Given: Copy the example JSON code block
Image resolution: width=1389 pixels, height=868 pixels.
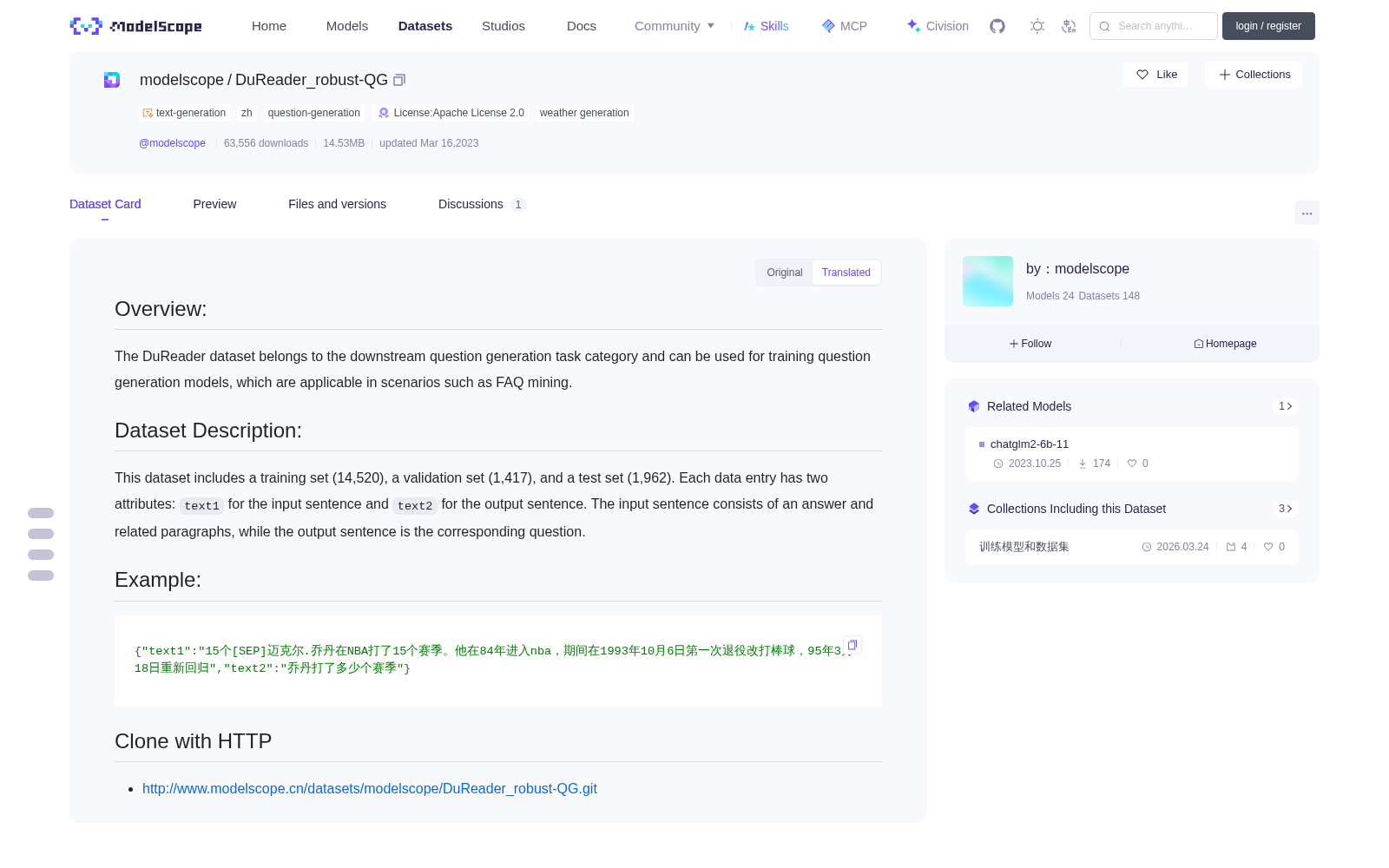Looking at the screenshot, I should click(852, 645).
